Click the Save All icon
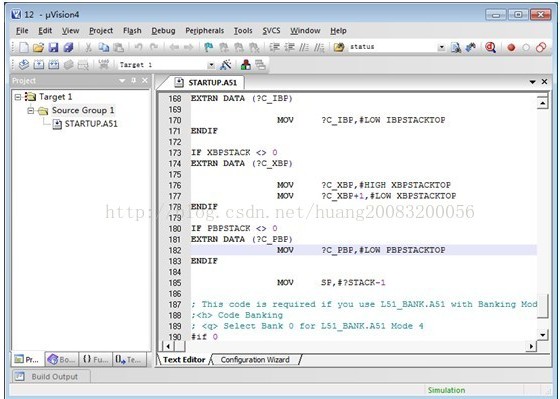The height and width of the screenshot is (399, 560). [68, 47]
